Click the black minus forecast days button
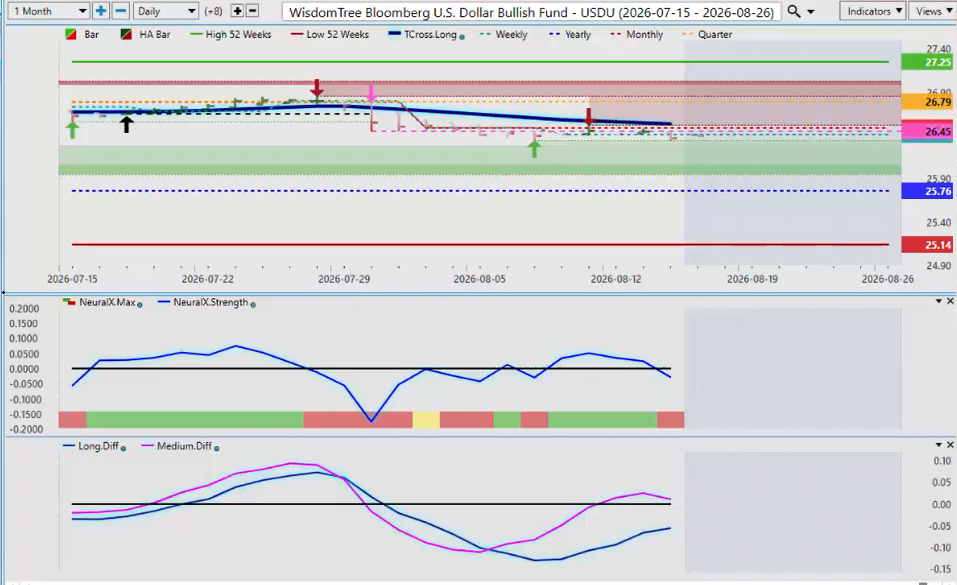Viewport: 957px width, 585px height. 252,11
